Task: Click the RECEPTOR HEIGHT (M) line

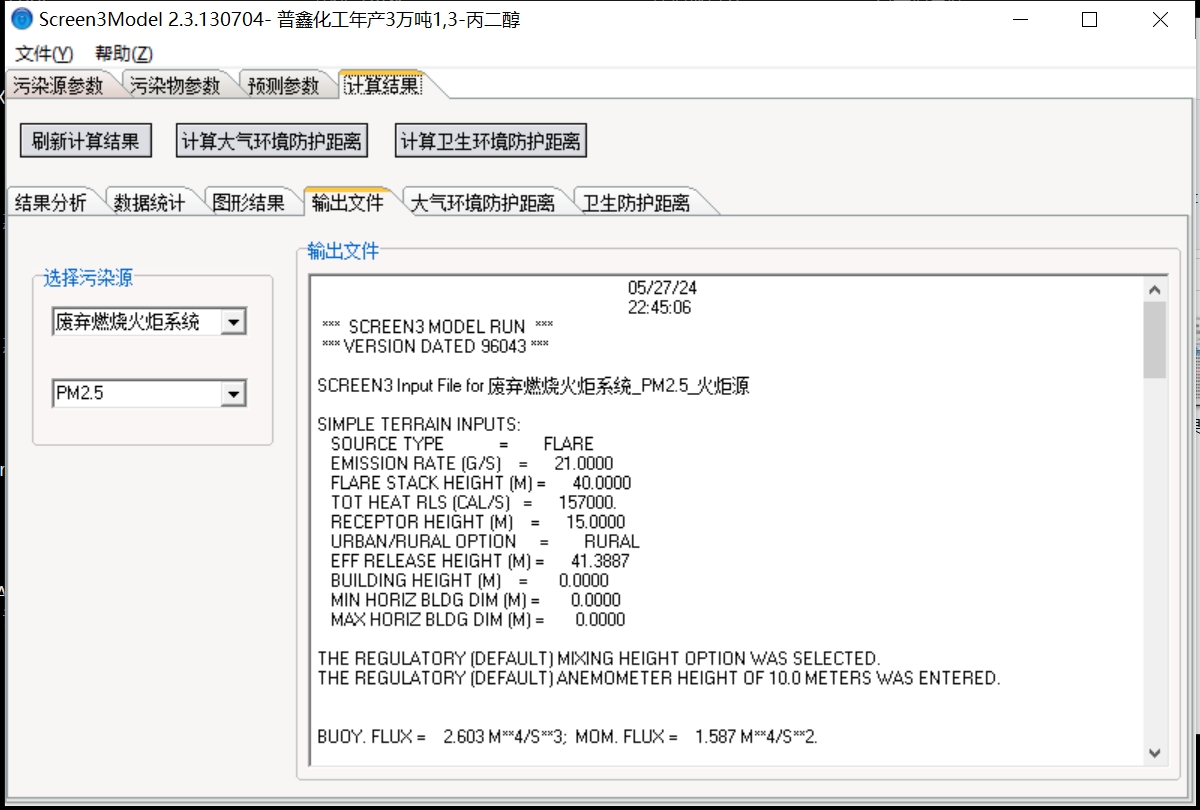Action: 478,522
